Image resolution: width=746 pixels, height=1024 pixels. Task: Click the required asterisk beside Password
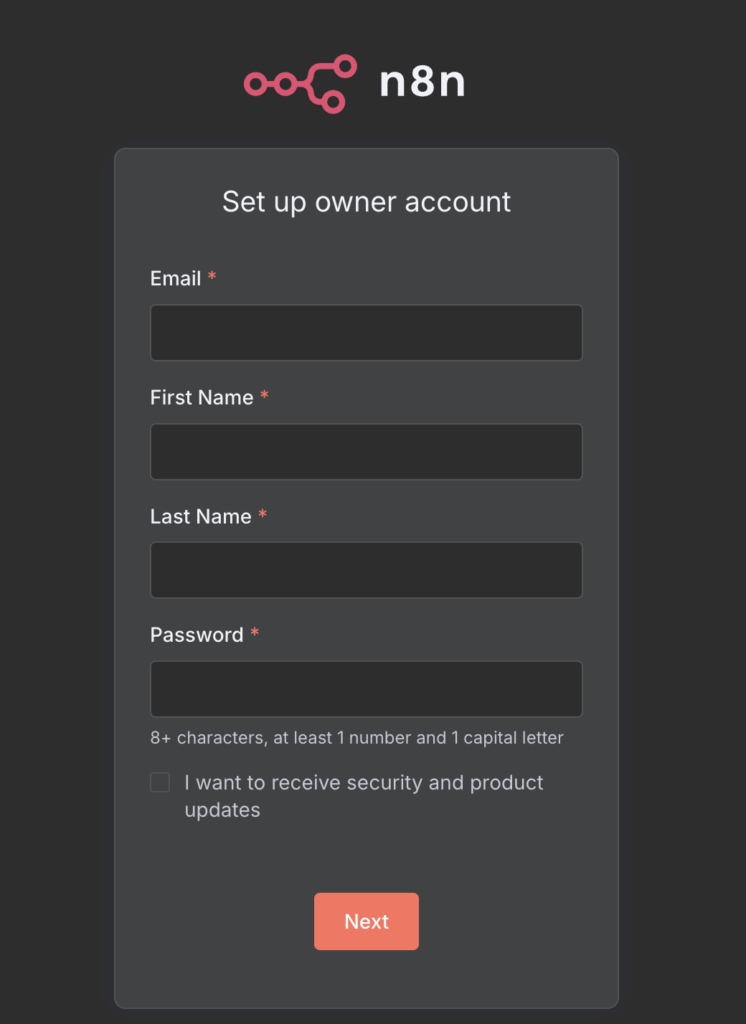pyautogui.click(x=254, y=633)
